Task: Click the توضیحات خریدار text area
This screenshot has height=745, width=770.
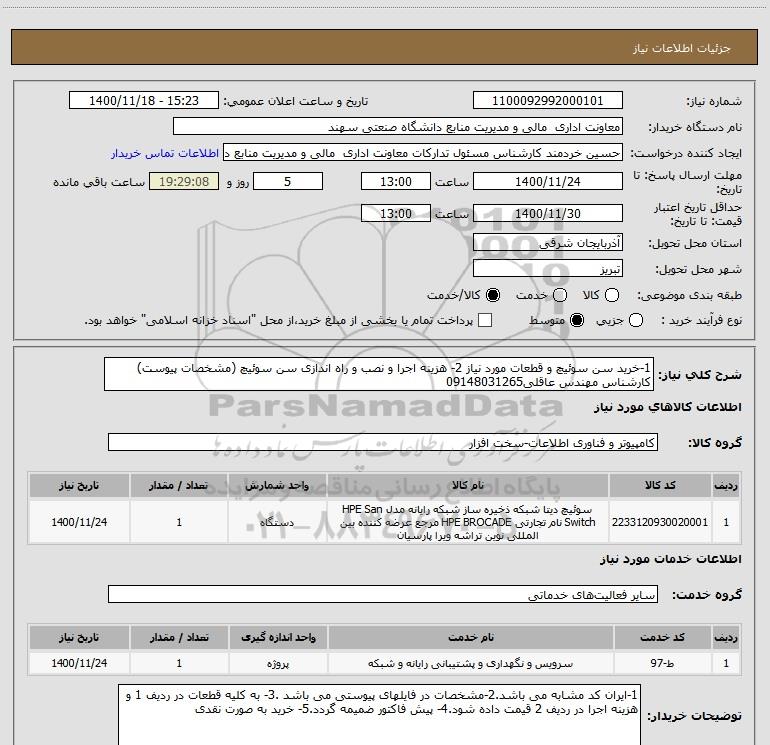Action: (380, 715)
